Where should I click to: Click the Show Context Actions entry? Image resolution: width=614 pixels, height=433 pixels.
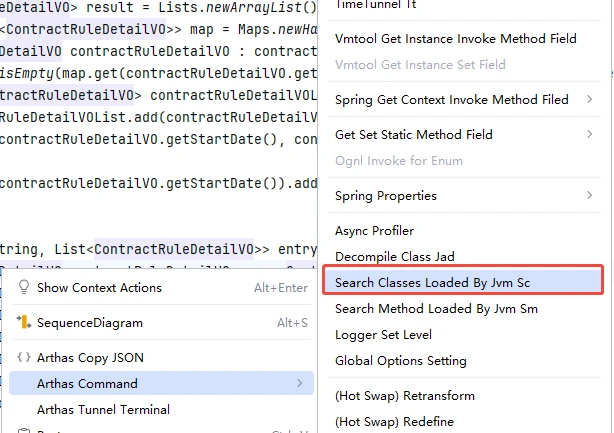pyautogui.click(x=99, y=288)
